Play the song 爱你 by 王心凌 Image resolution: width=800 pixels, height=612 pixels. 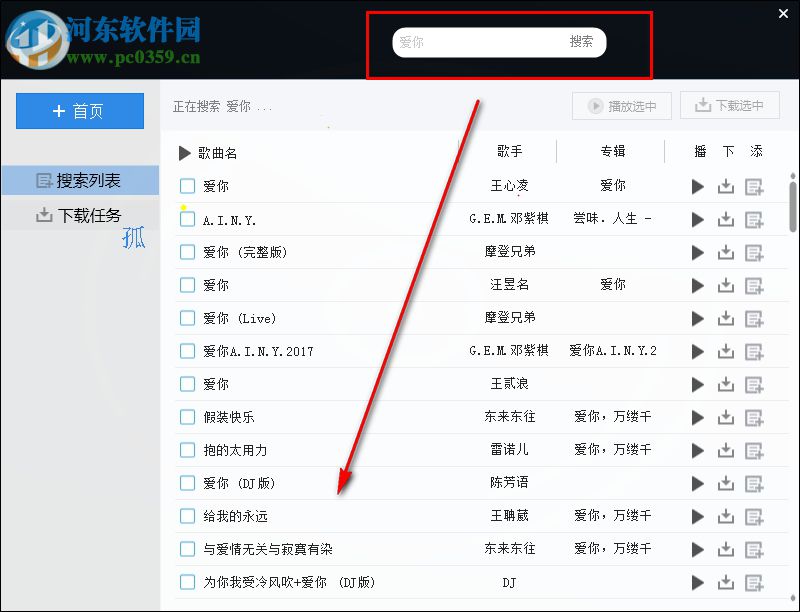click(x=698, y=186)
